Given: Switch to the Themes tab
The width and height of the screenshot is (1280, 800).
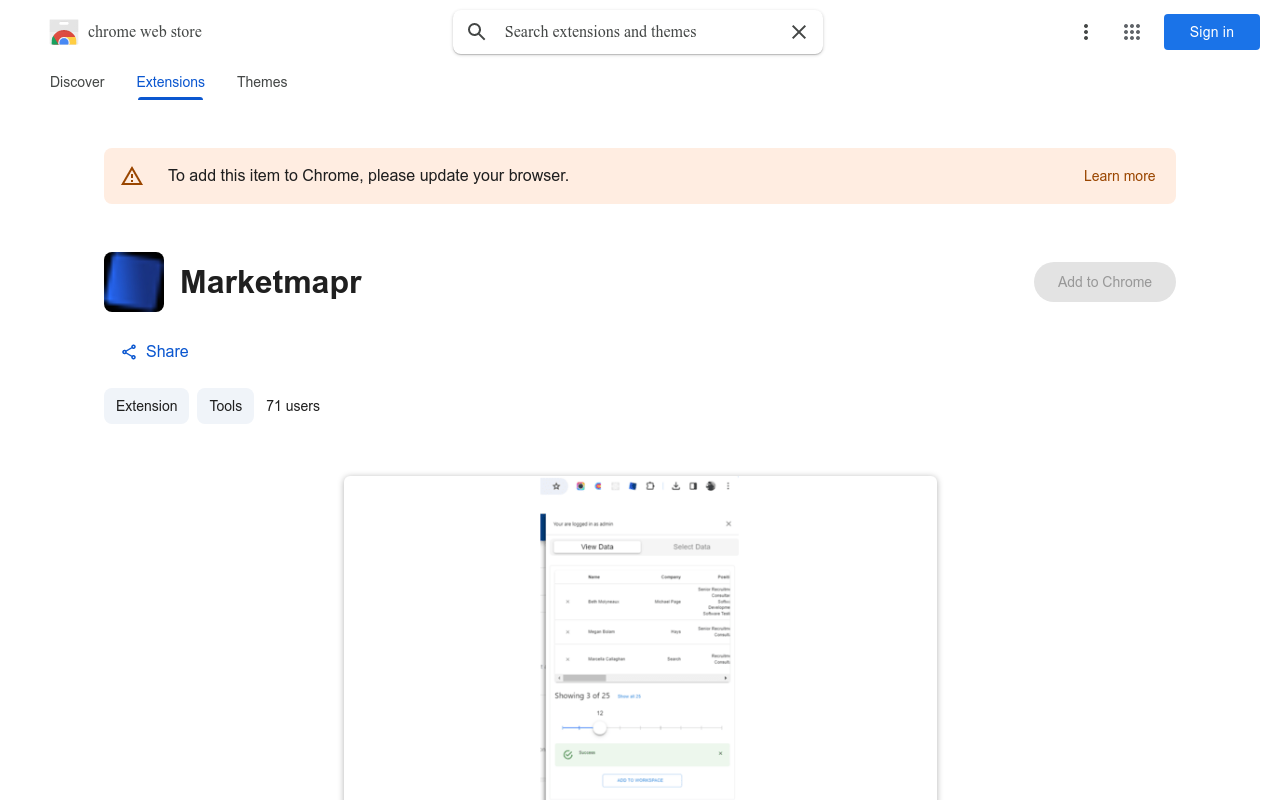Looking at the screenshot, I should click(x=262, y=82).
